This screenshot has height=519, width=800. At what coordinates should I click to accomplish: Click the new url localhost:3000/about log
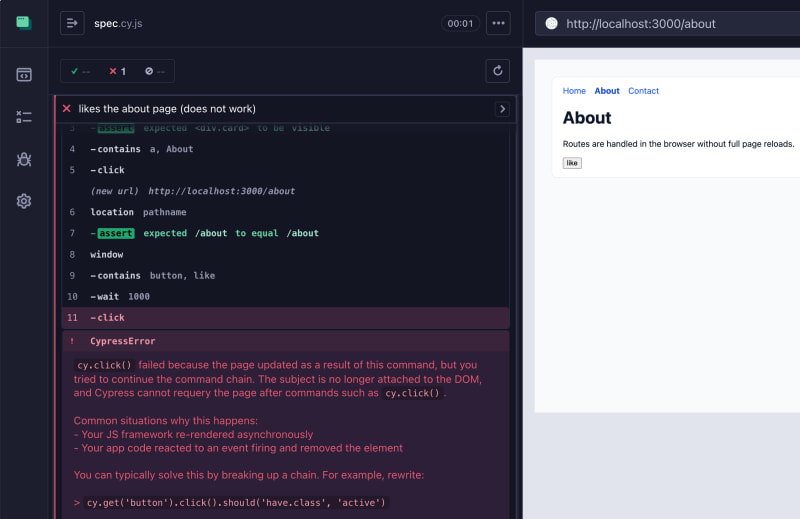point(286,191)
